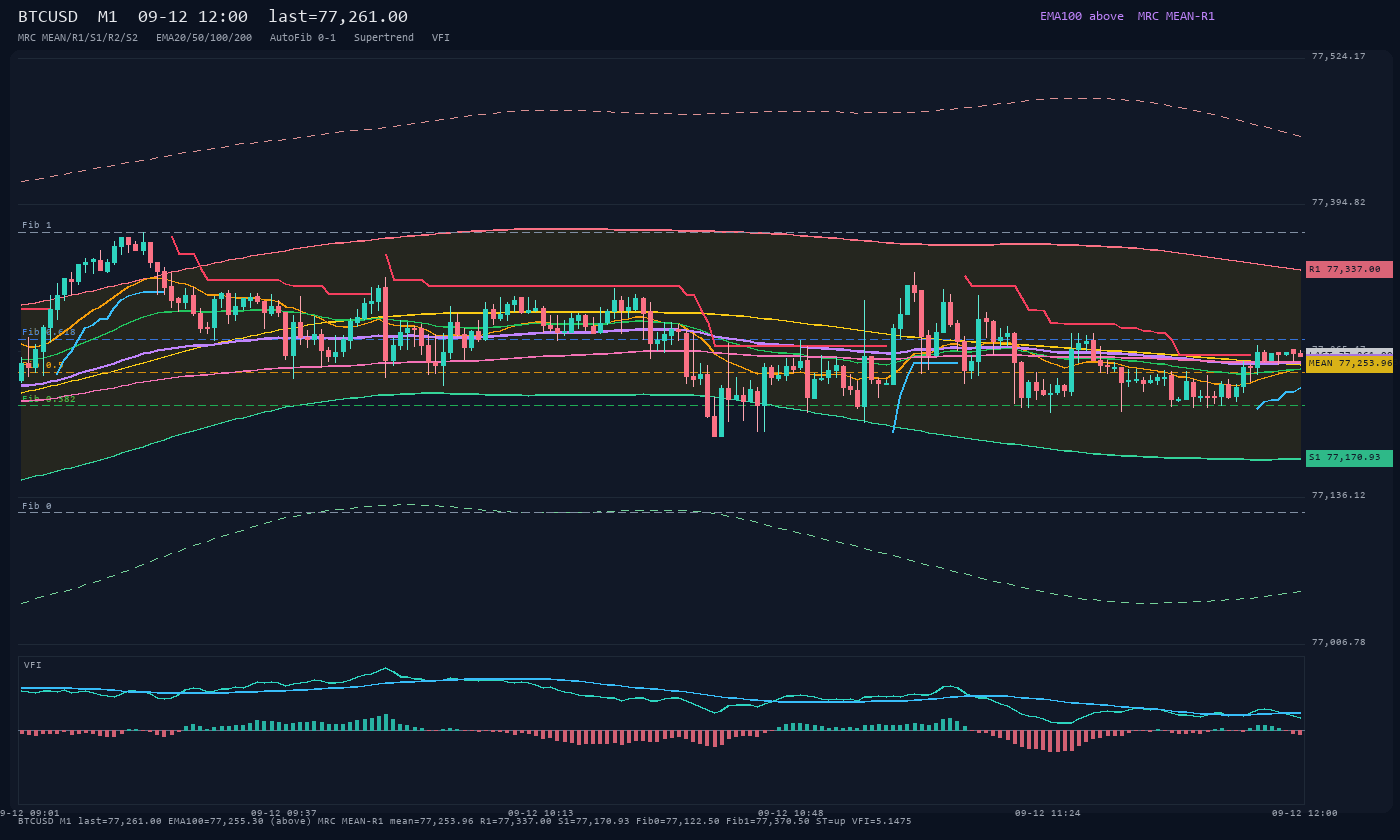Click the green S1 77,170.93 price tag
1400x840 pixels.
click(x=1349, y=458)
